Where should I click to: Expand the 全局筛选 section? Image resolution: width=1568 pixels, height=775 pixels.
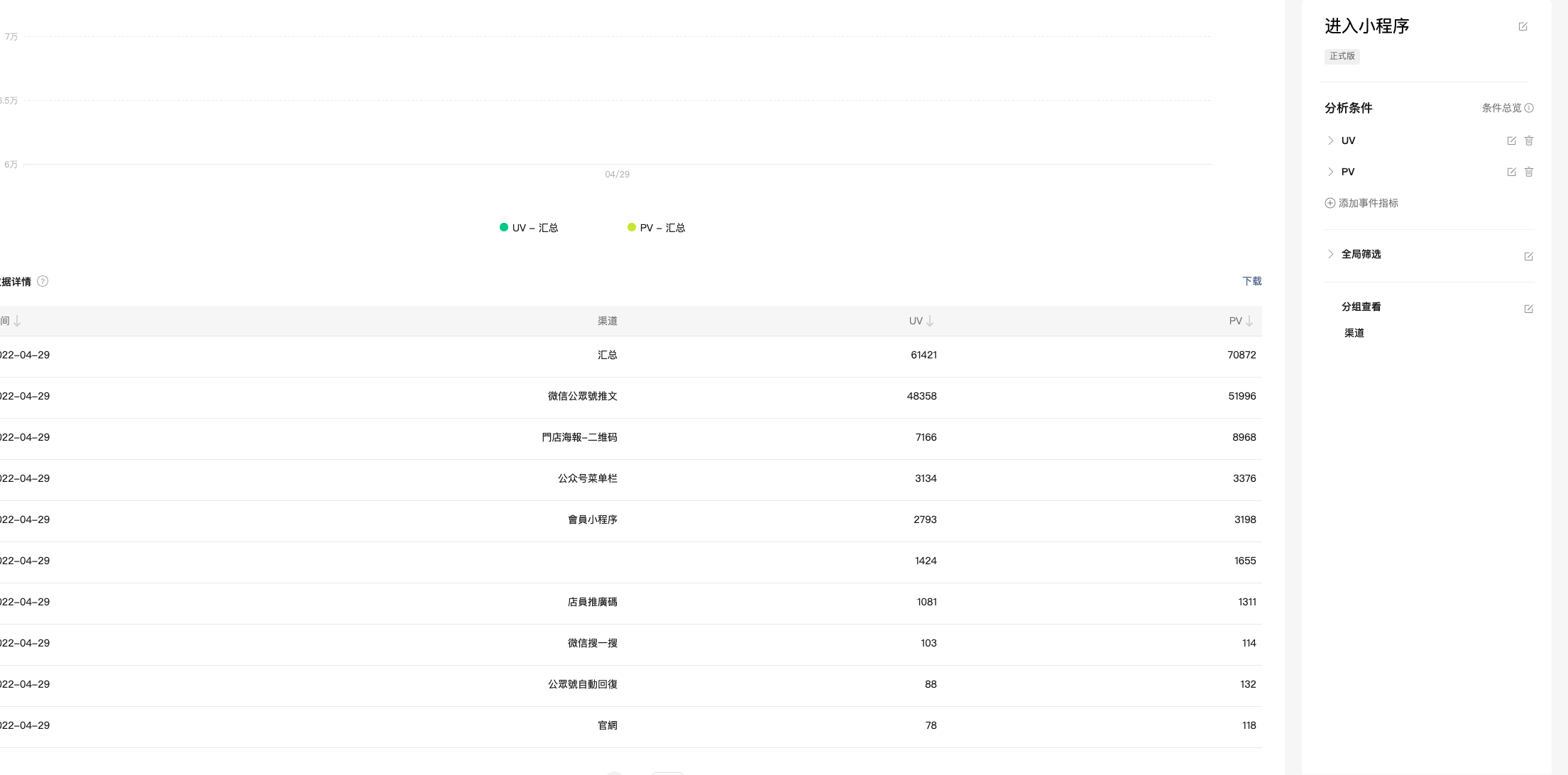pos(1330,254)
